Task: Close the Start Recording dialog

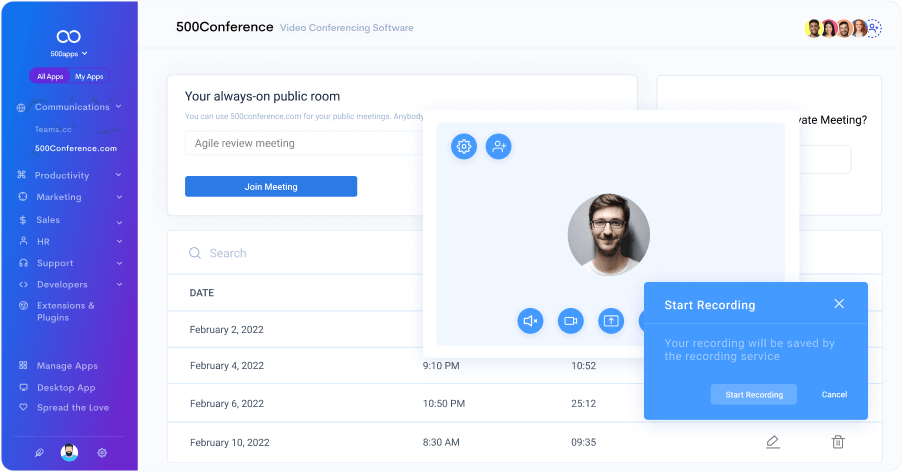Action: [839, 304]
